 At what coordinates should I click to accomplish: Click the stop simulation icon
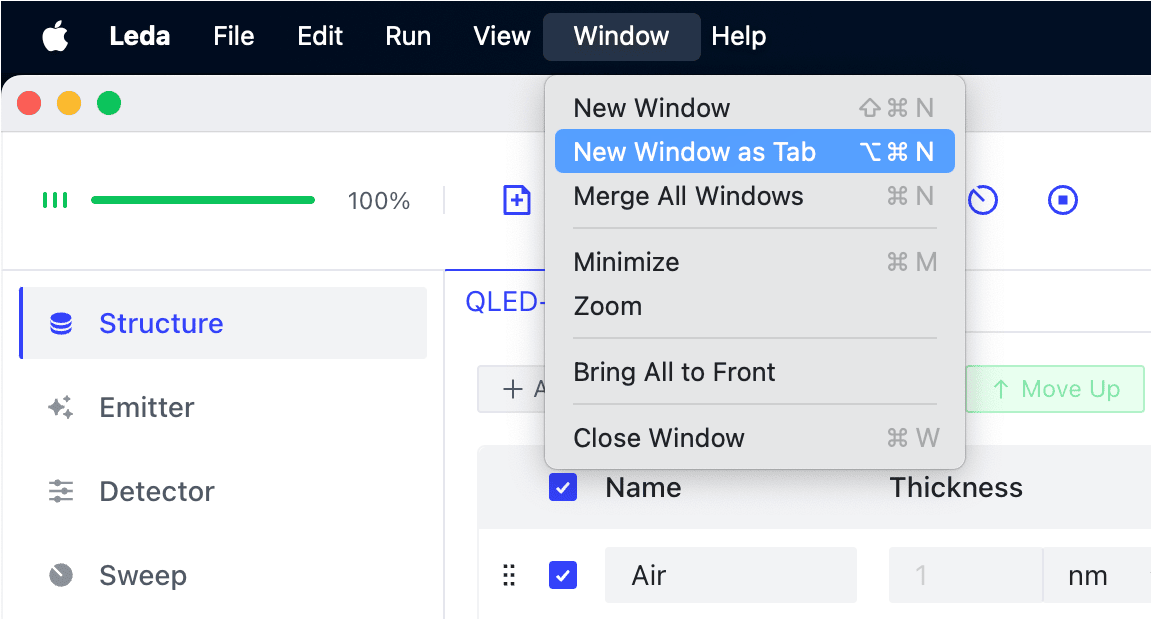click(1062, 200)
